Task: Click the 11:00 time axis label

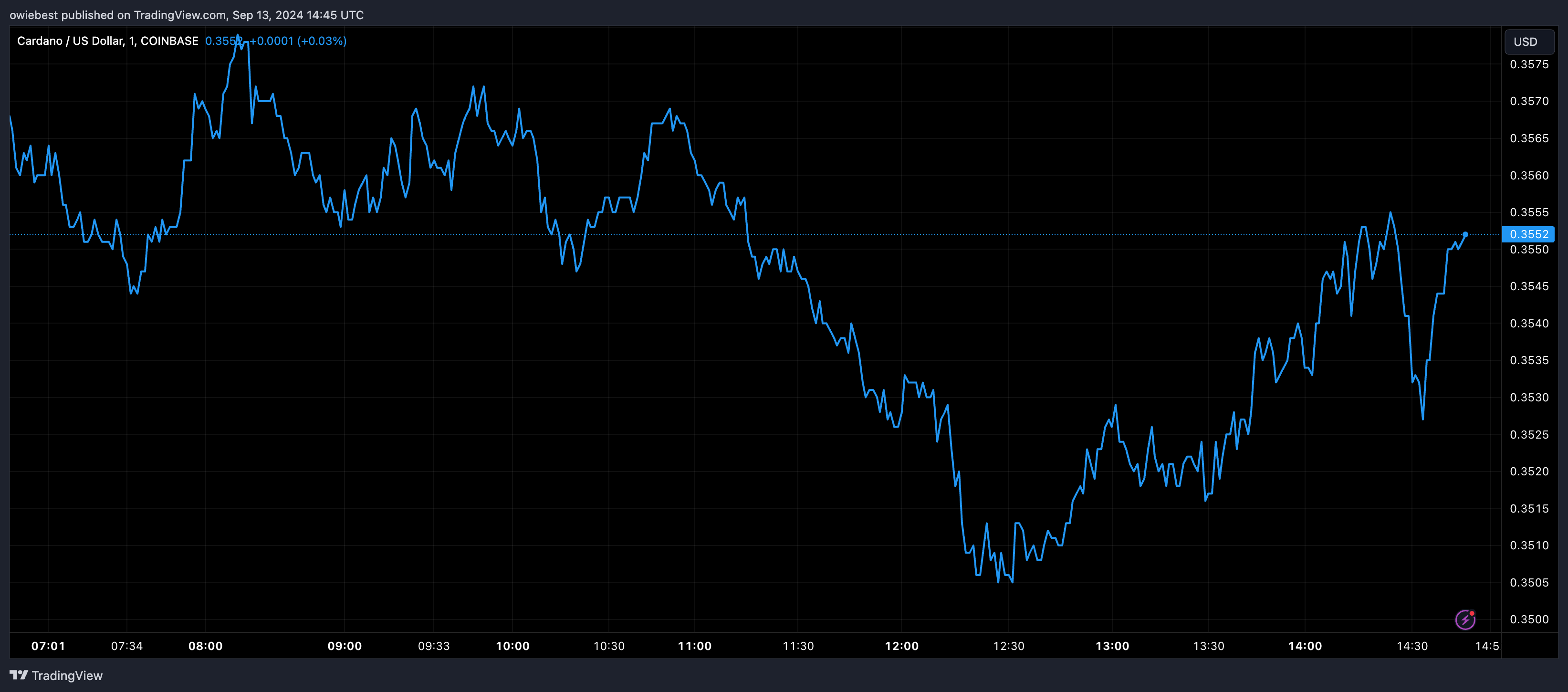Action: tap(694, 646)
